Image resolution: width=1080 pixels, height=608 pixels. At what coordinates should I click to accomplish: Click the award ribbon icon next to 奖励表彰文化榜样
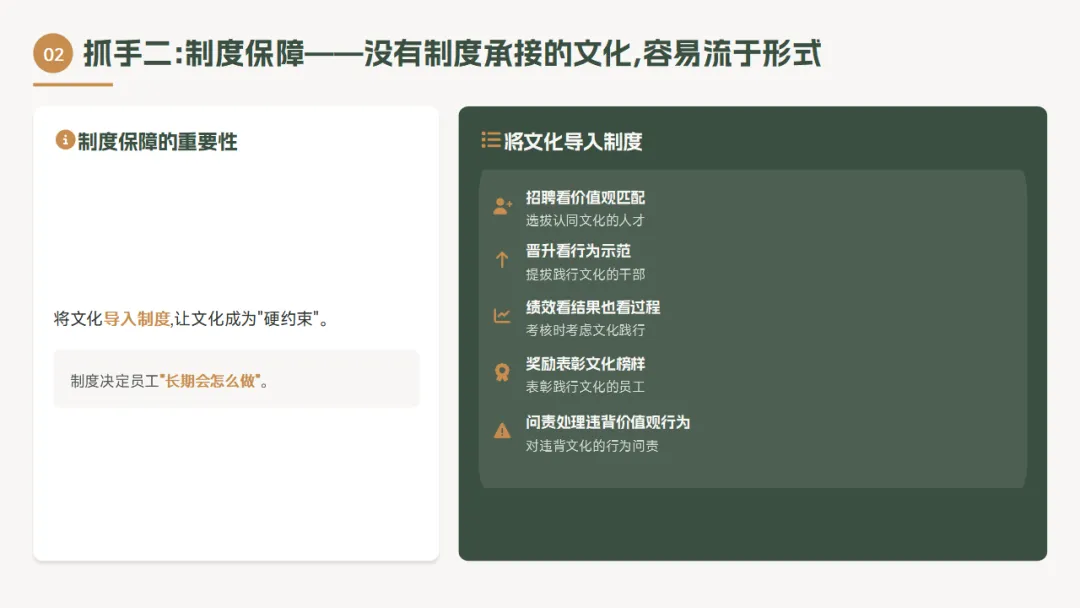(502, 373)
